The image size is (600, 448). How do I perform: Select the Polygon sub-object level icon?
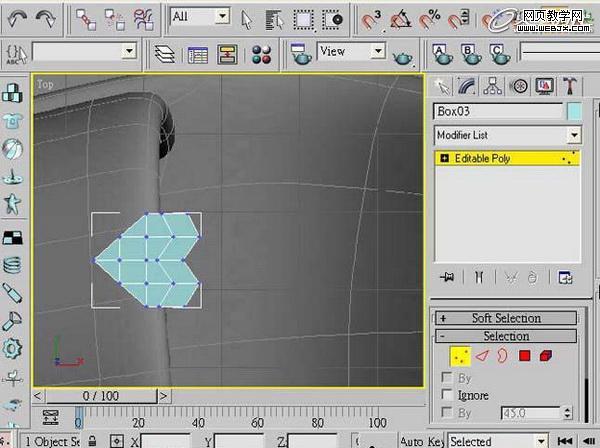coord(525,356)
